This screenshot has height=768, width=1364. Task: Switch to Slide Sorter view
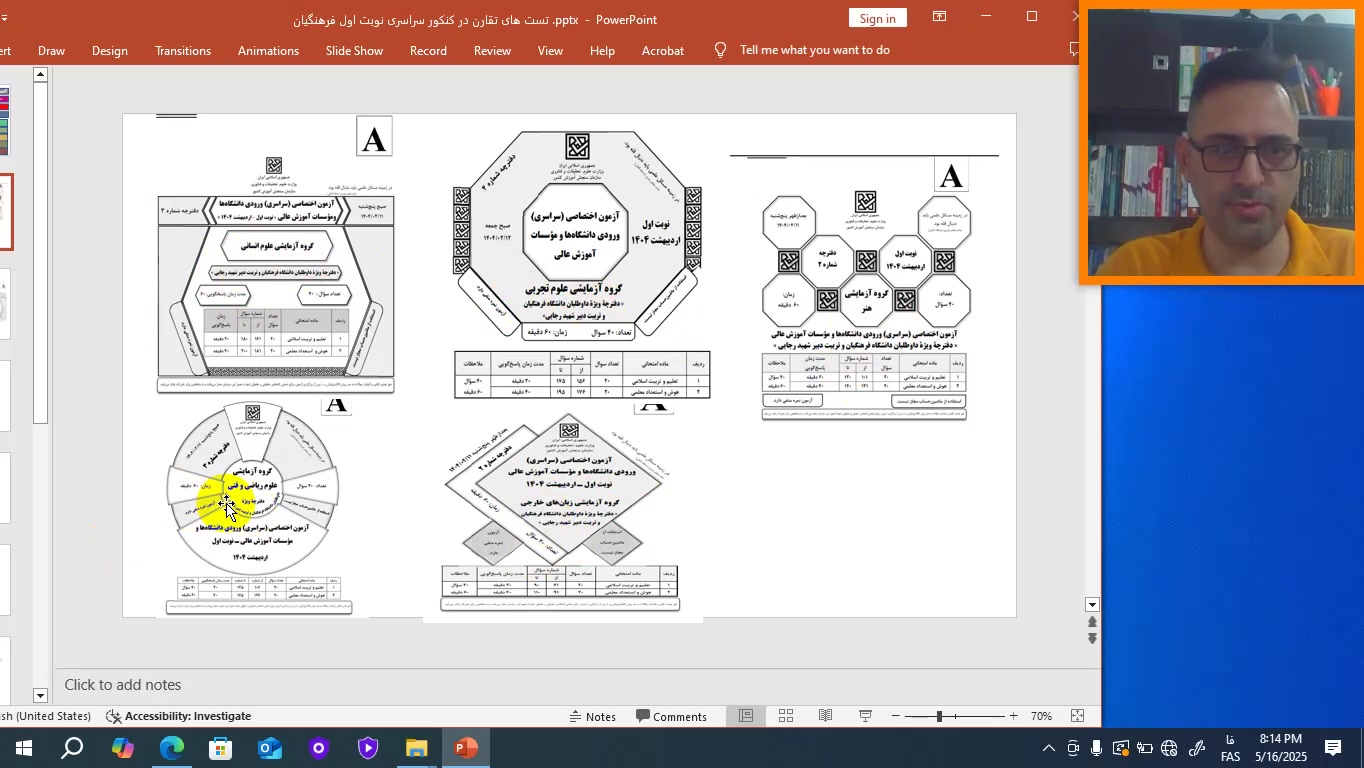[786, 716]
